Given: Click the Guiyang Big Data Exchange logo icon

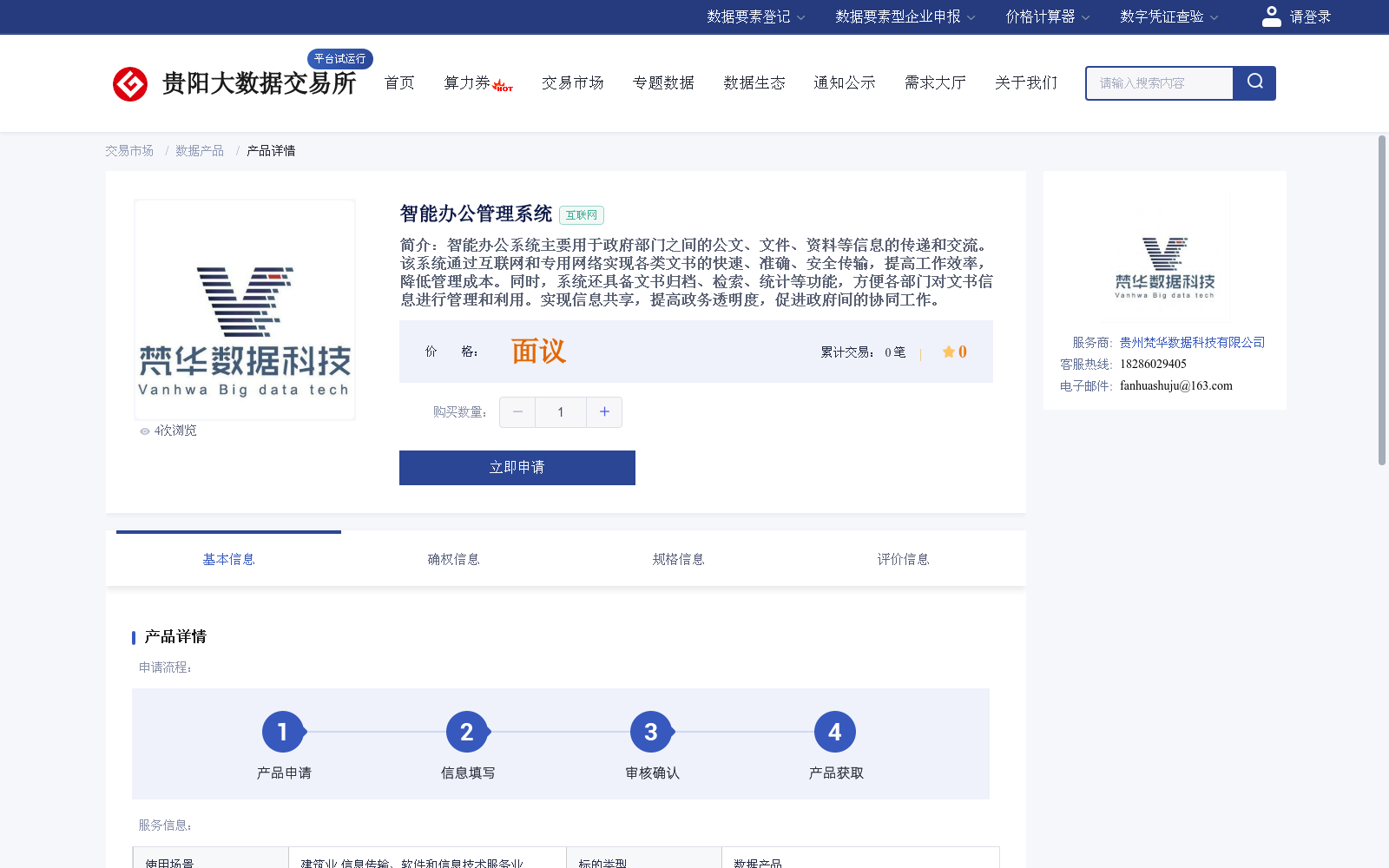Looking at the screenshot, I should click(x=130, y=84).
